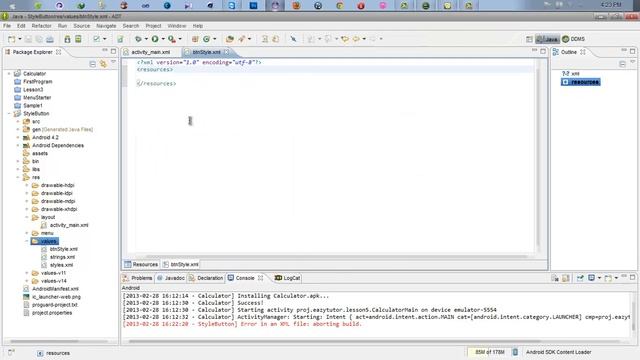
Task: Click the green Run button in toolbar
Action: 155,39
